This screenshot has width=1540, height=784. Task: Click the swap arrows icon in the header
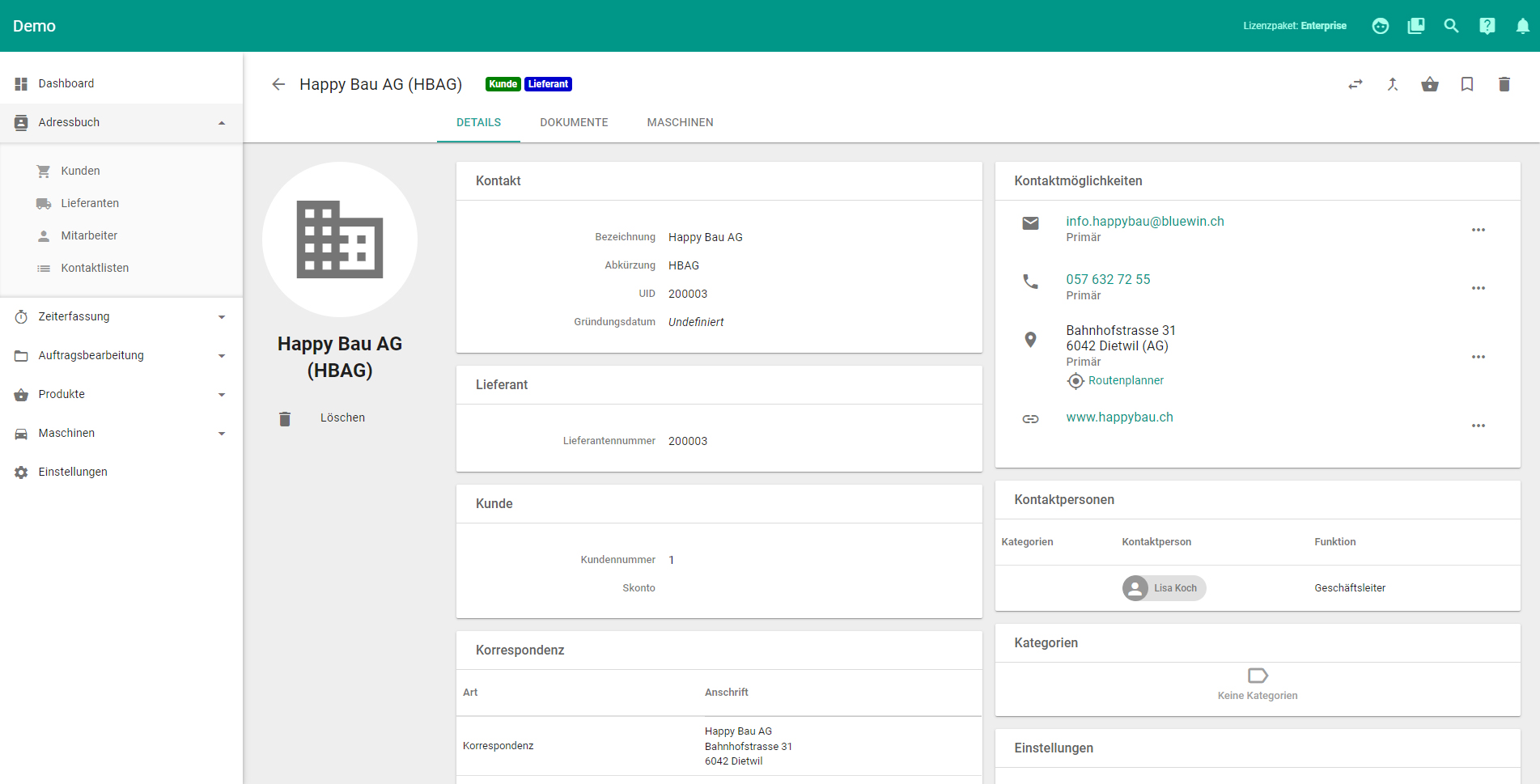click(1355, 84)
